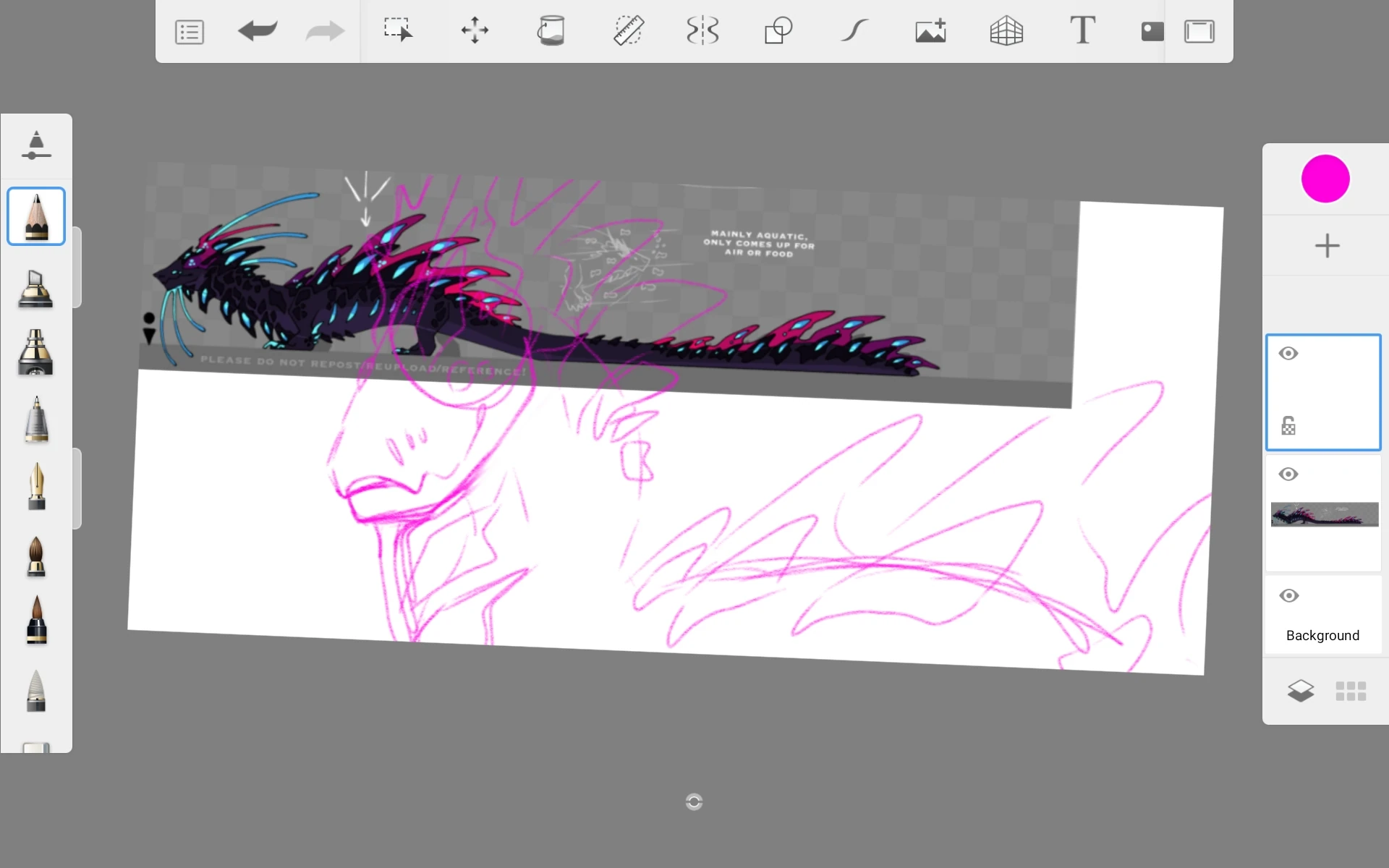Select the dragon layer thumbnail

tap(1324, 515)
